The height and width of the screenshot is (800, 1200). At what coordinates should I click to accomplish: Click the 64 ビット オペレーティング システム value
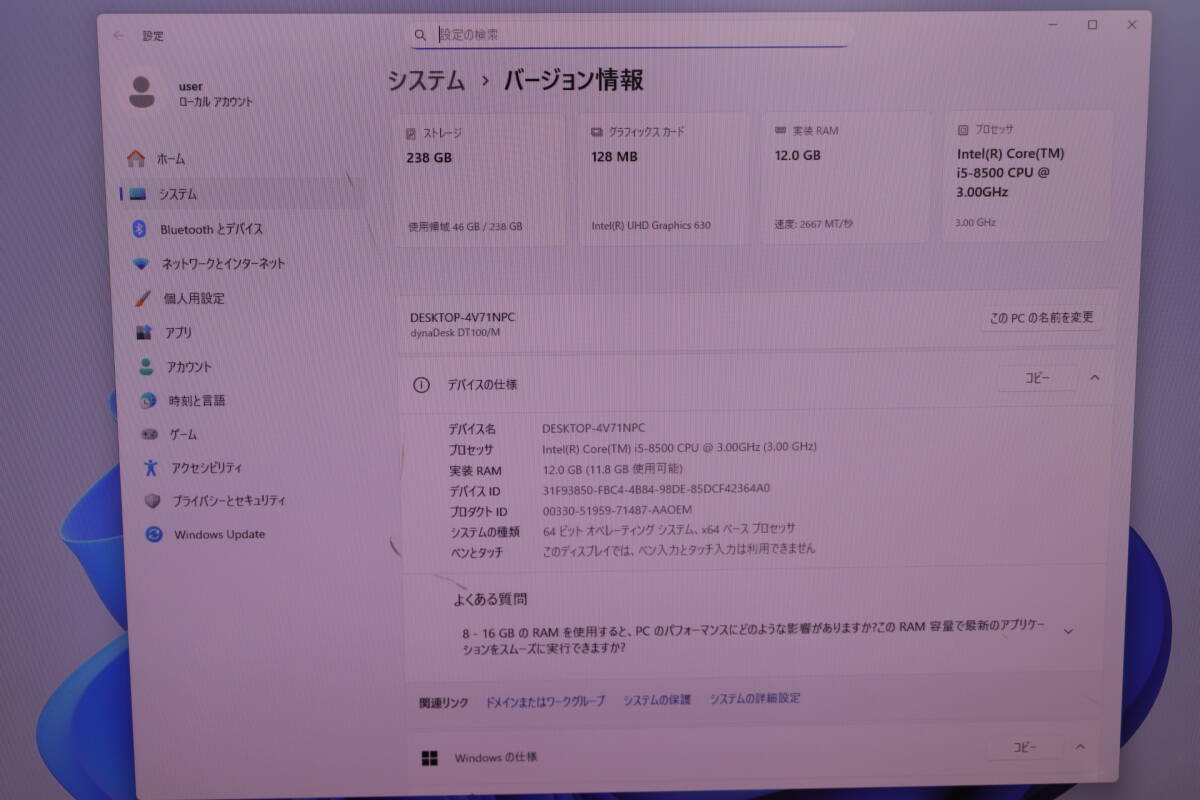coord(669,529)
